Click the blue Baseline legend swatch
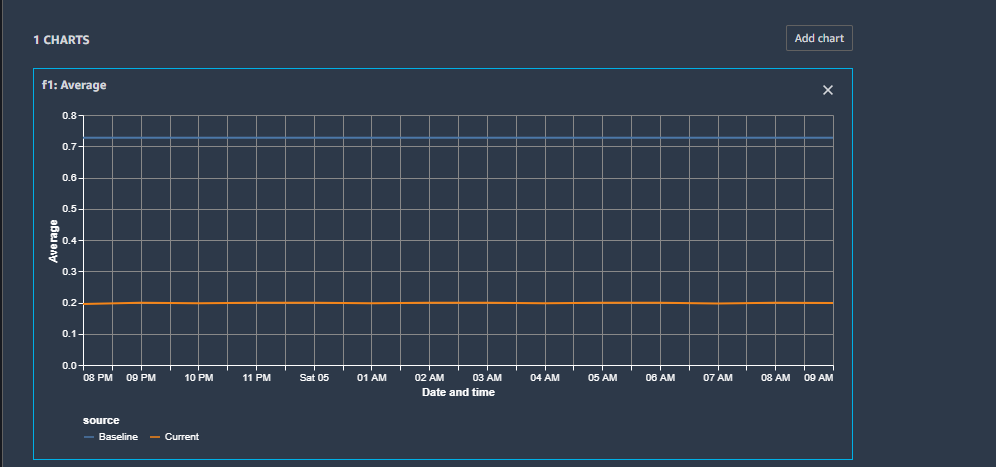 (x=89, y=437)
